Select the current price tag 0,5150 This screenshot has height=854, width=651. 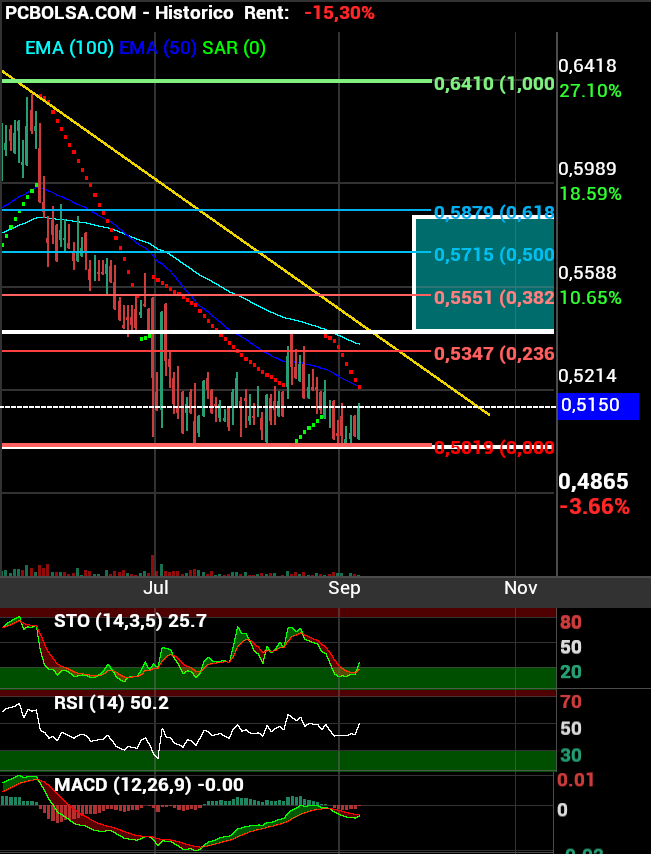(598, 406)
